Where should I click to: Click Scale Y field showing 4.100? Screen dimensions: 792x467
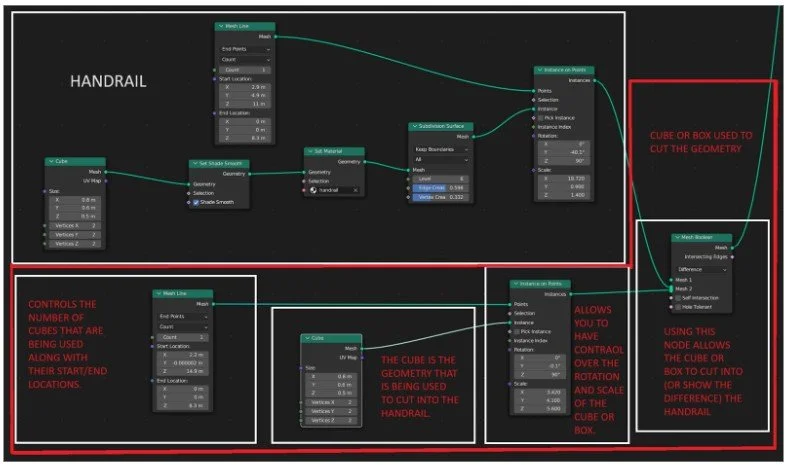pyautogui.click(x=539, y=400)
